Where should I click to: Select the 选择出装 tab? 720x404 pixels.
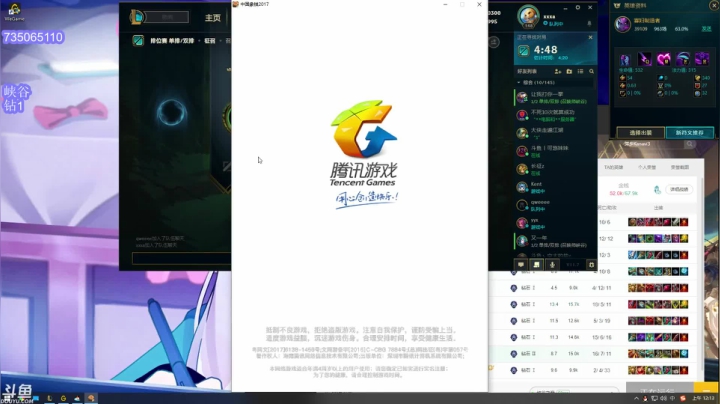(641, 133)
